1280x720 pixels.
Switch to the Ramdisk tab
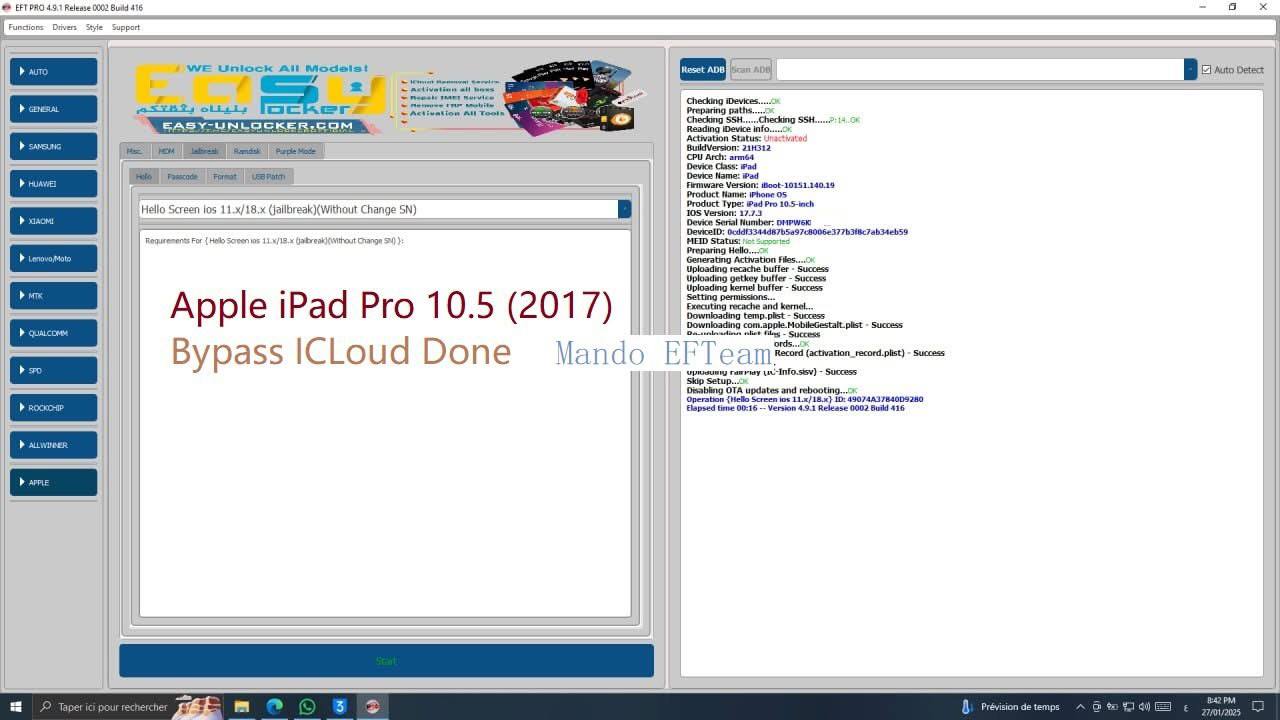pos(247,151)
